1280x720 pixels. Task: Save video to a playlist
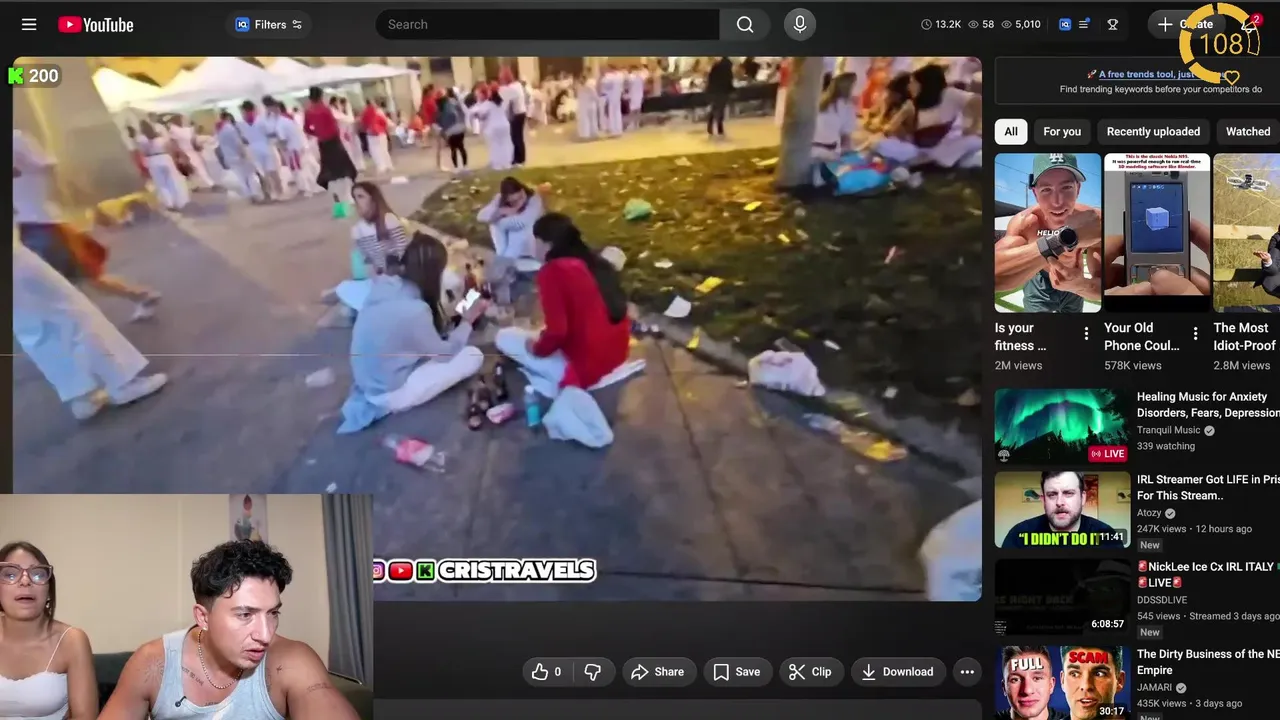[736, 672]
